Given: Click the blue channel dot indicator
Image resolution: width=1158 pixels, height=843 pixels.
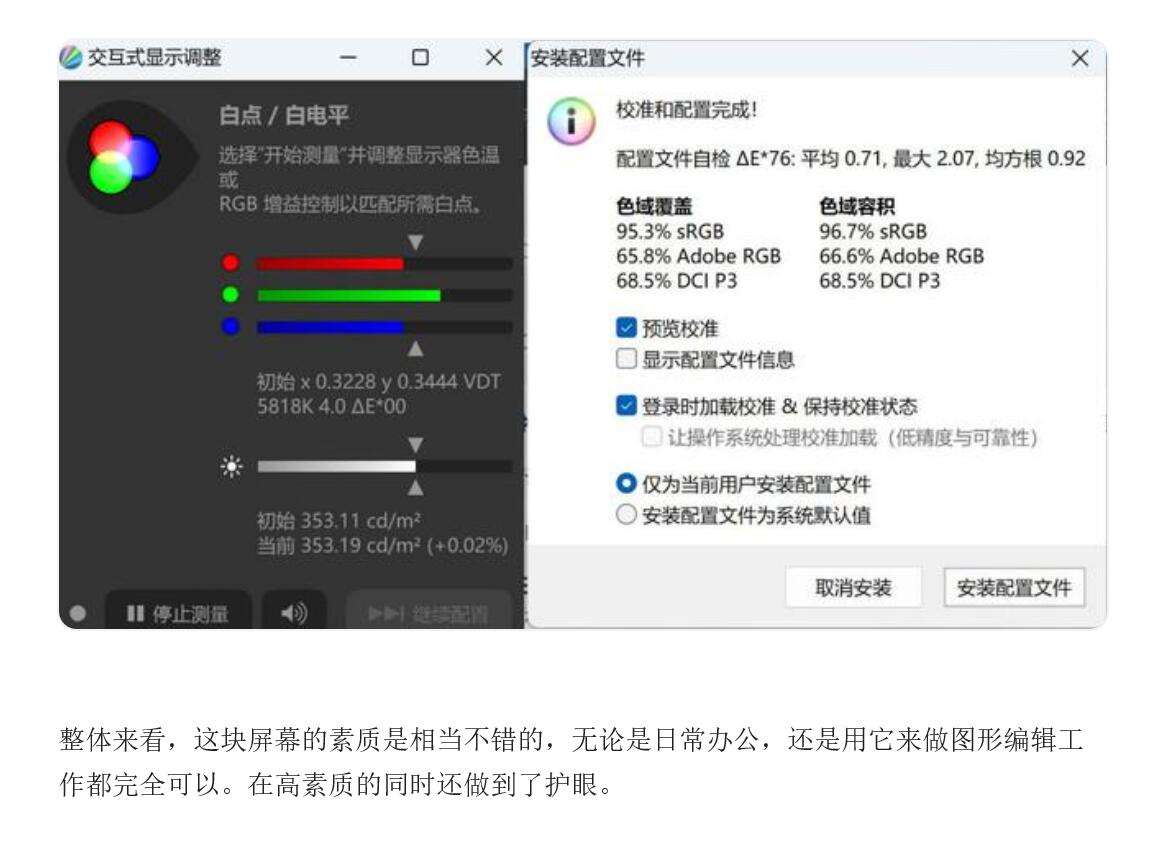Looking at the screenshot, I should (x=230, y=326).
